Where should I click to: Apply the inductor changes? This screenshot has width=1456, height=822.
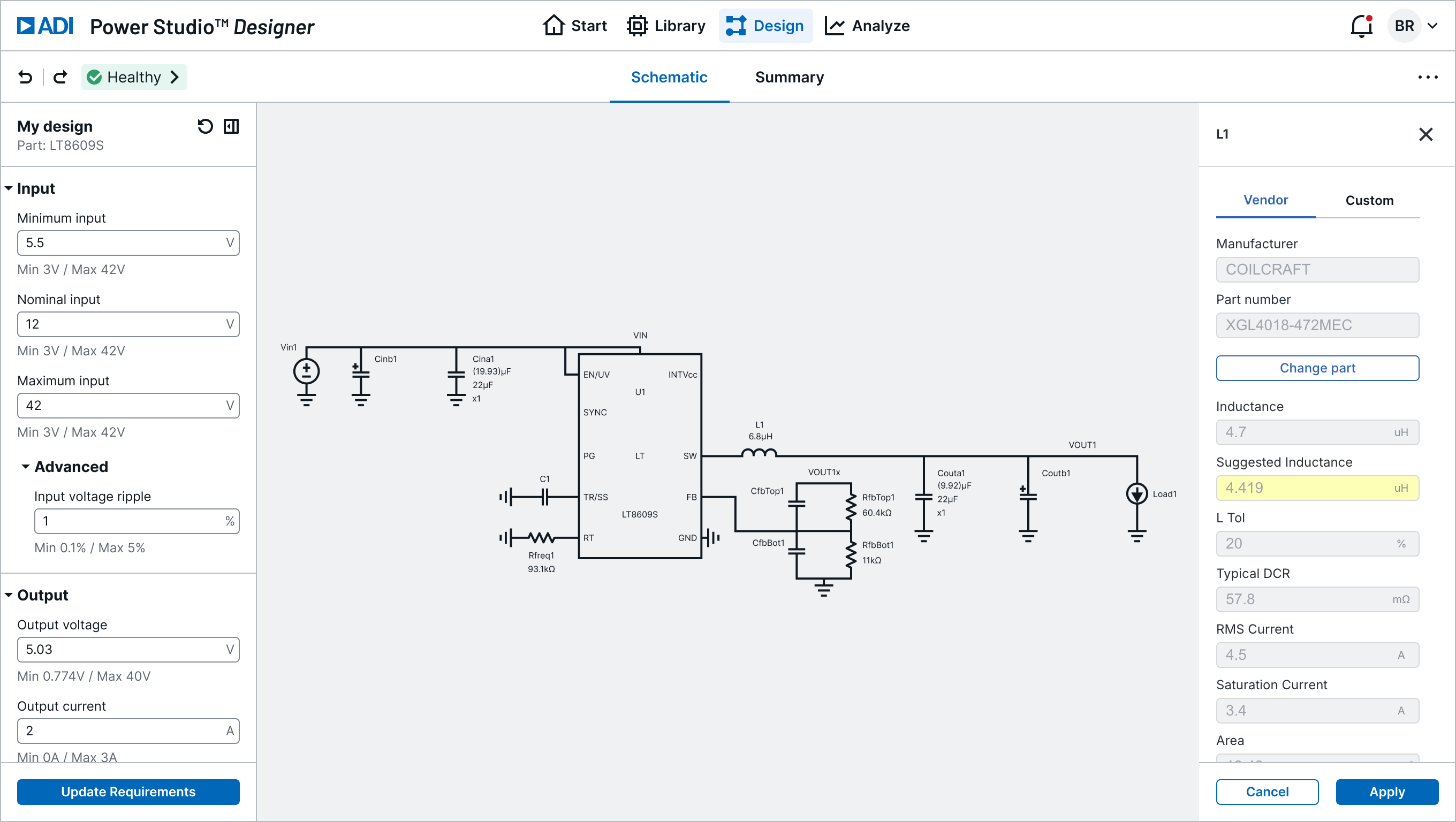coord(1386,791)
